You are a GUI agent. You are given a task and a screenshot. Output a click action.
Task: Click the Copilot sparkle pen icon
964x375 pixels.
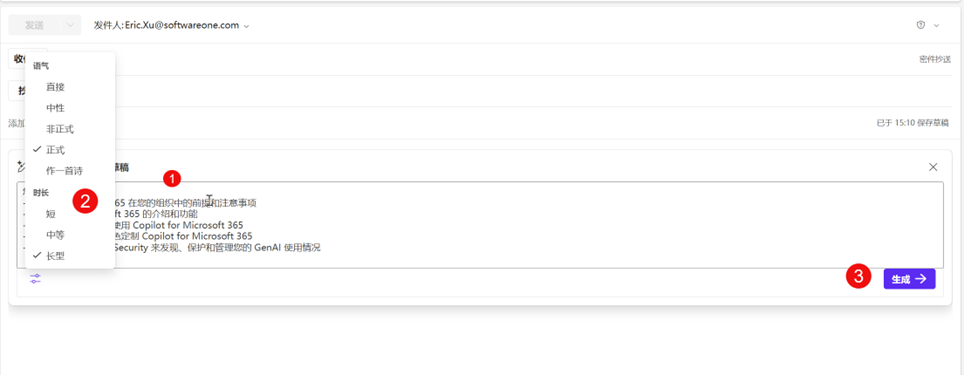tap(20, 167)
